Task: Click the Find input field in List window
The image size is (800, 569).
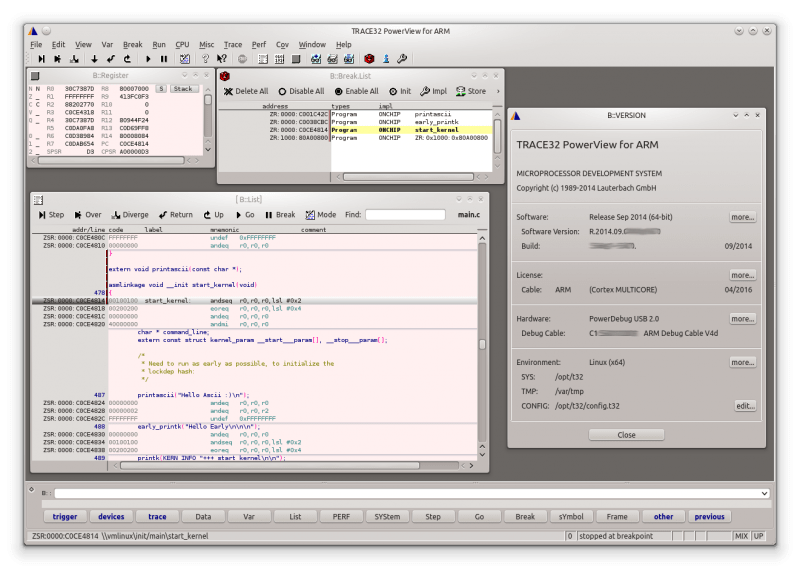Action: click(406, 215)
